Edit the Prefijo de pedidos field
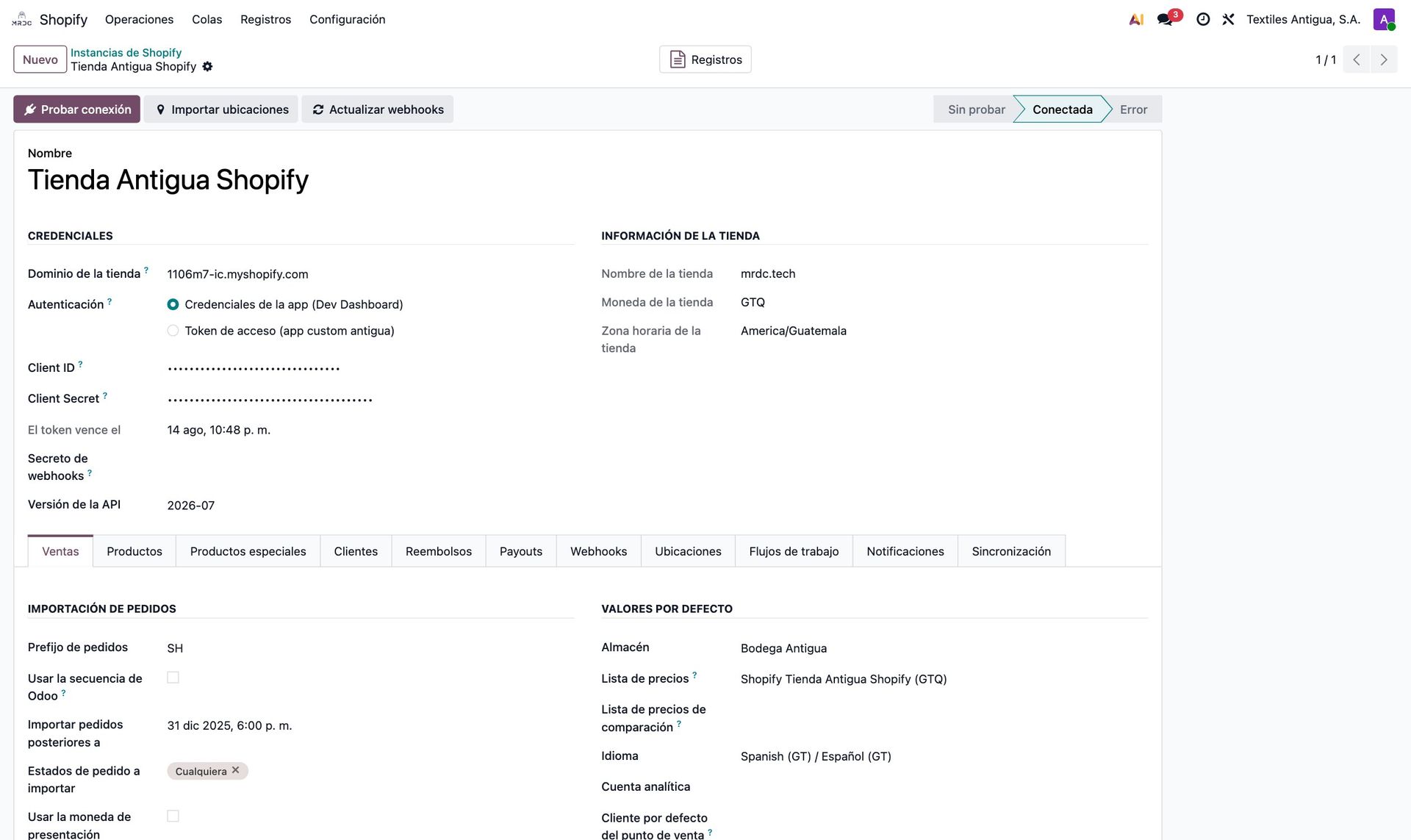This screenshot has width=1411, height=840. click(x=370, y=648)
